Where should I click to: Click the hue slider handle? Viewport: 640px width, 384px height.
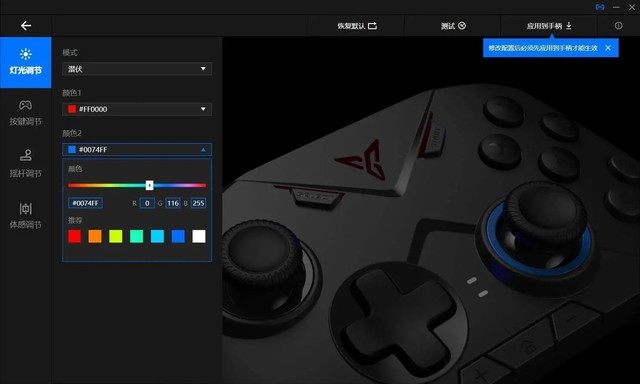(x=149, y=185)
